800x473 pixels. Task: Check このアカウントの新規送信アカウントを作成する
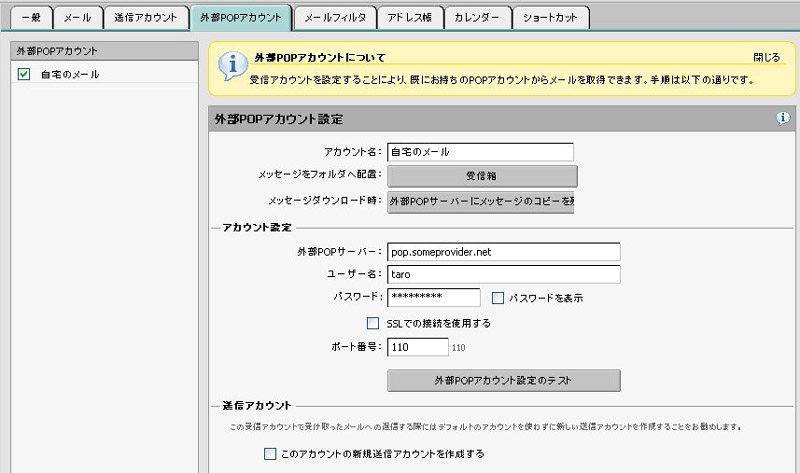click(x=269, y=454)
